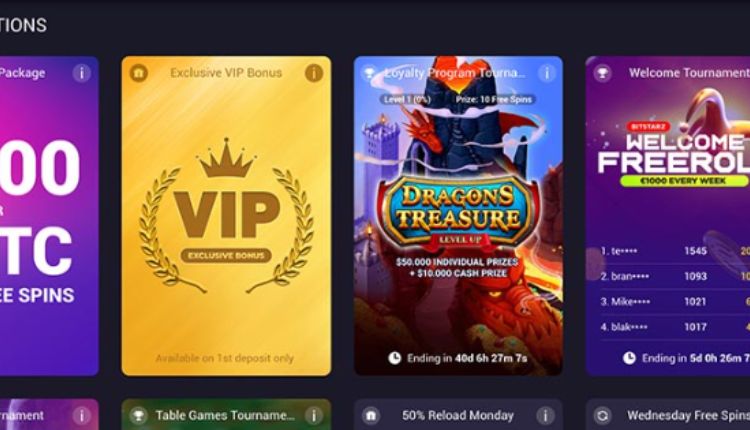The image size is (750, 430).
Task: Click the Level 1 (0%) progress badge
Action: (x=408, y=99)
